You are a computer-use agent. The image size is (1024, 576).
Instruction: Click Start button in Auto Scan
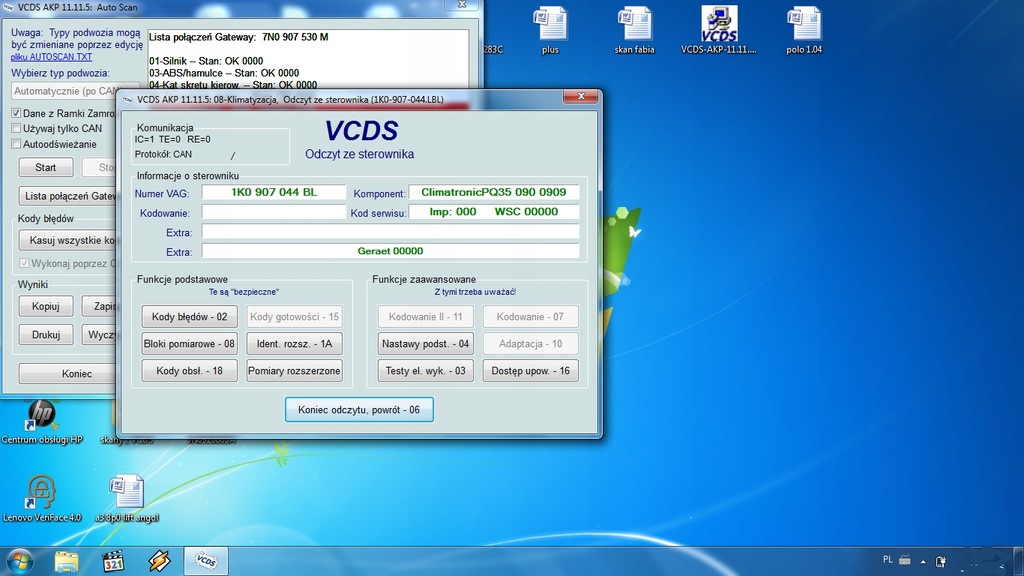click(x=46, y=167)
